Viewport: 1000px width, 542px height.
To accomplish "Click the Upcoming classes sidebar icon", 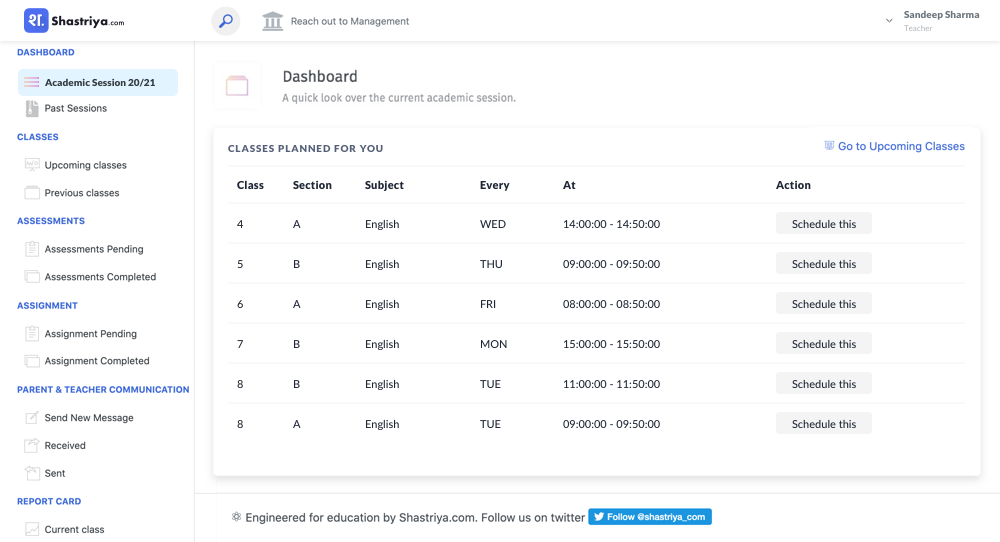I will click(32, 165).
